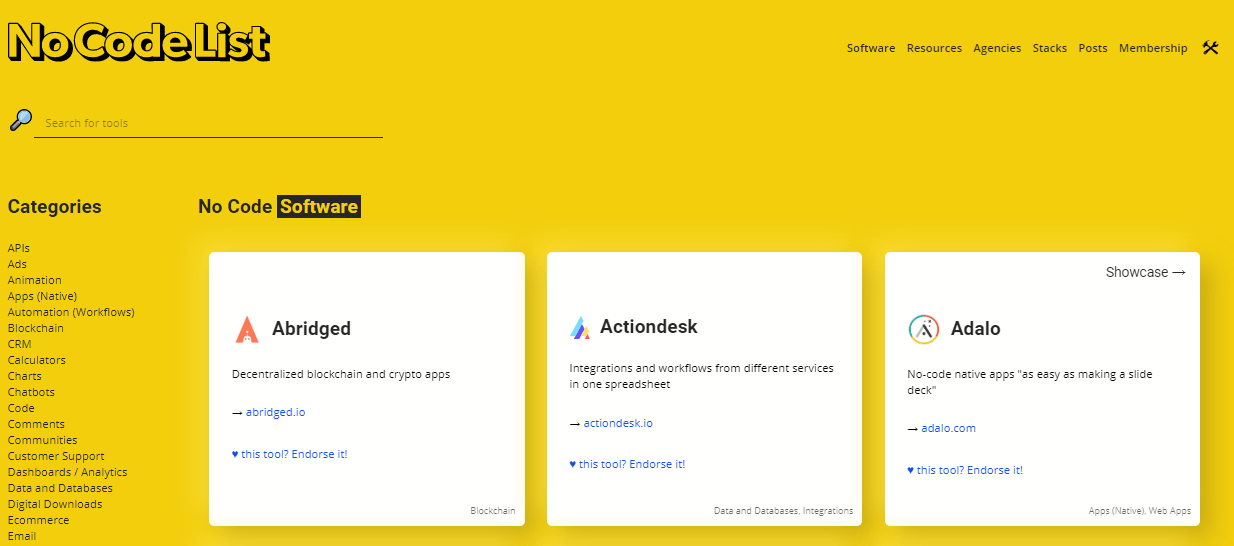Select the Digital Downloads category

pos(55,504)
